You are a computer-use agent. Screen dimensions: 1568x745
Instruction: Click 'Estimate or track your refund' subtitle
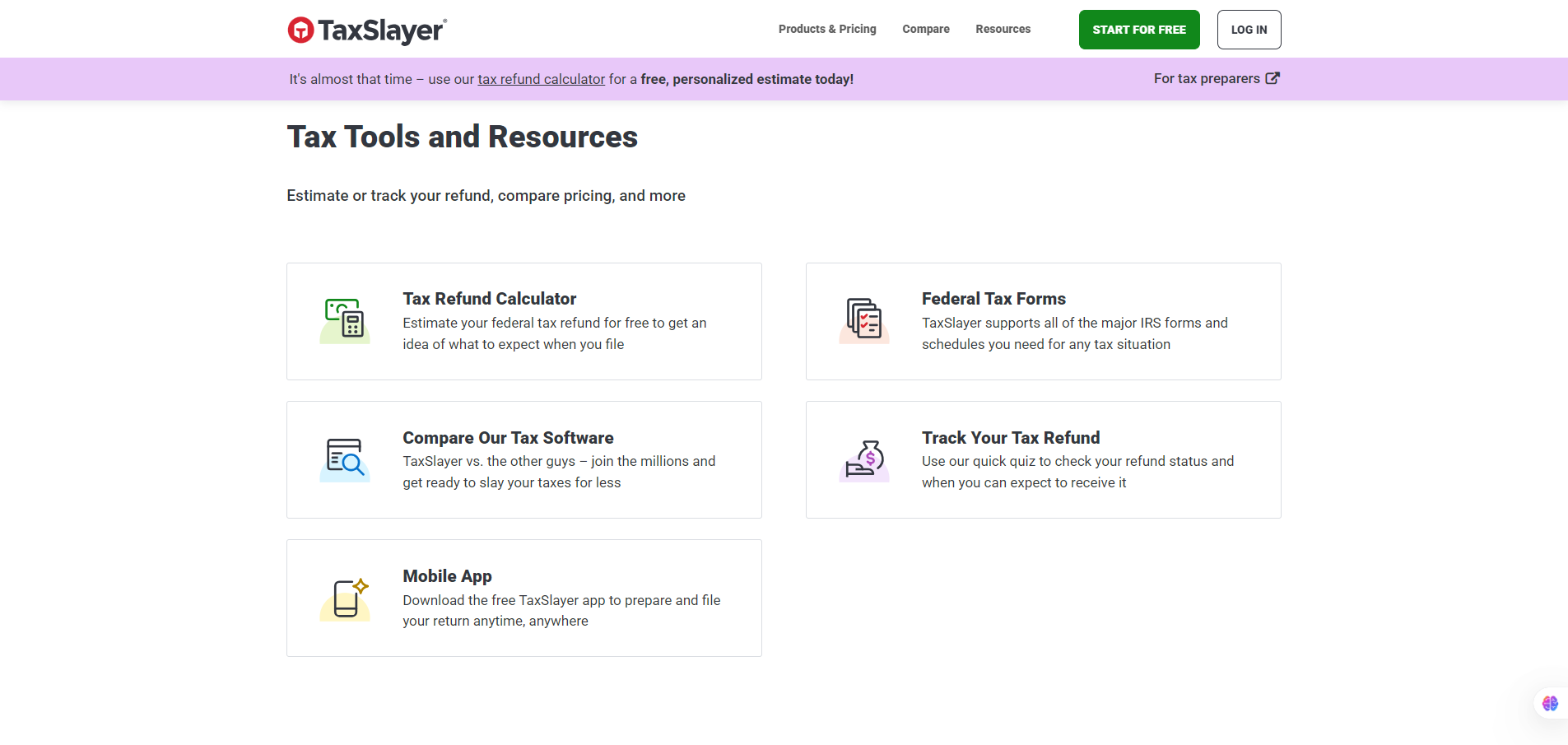(x=486, y=196)
